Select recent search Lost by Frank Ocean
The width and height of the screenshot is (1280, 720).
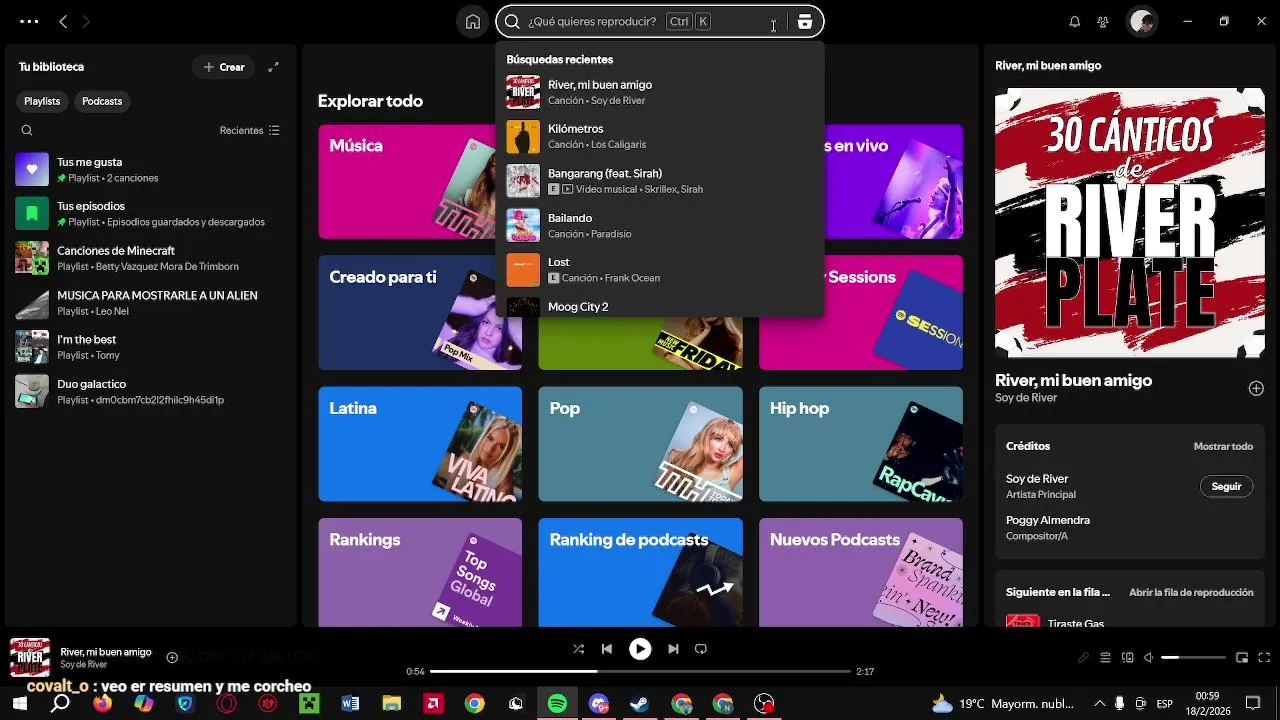click(659, 269)
